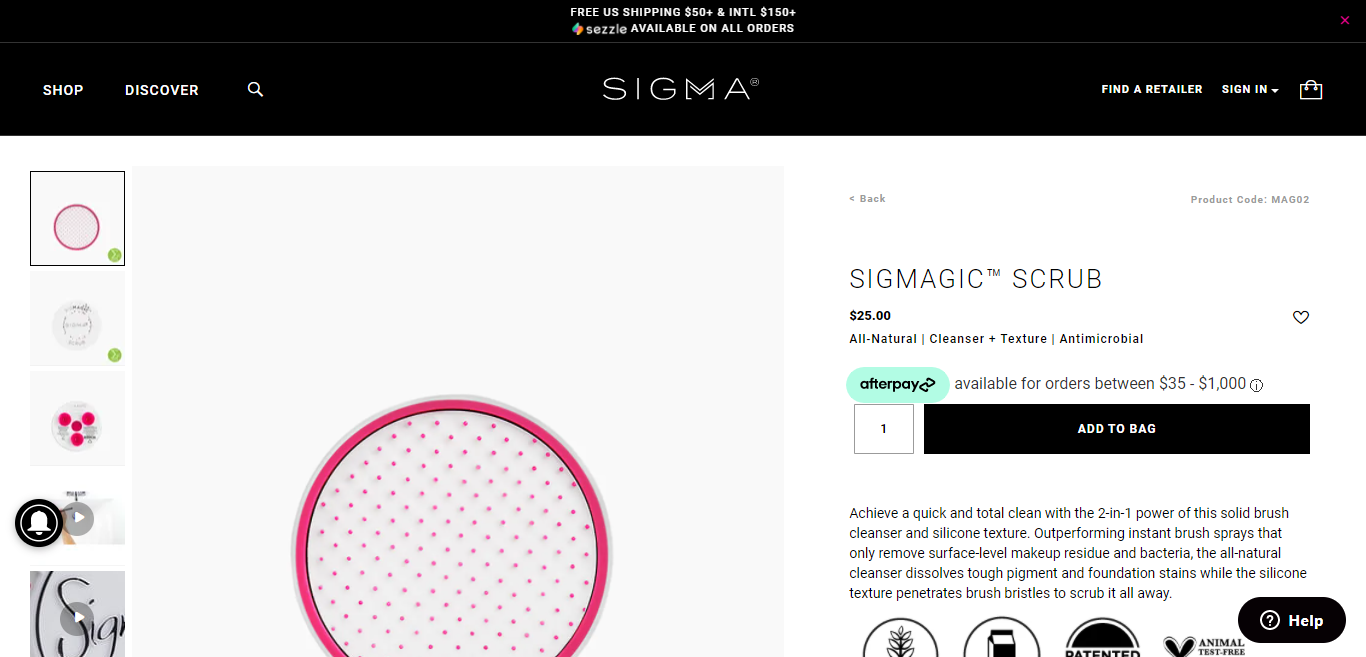This screenshot has height=657, width=1366.
Task: Click the Patented badge icon
Action: [1102, 640]
